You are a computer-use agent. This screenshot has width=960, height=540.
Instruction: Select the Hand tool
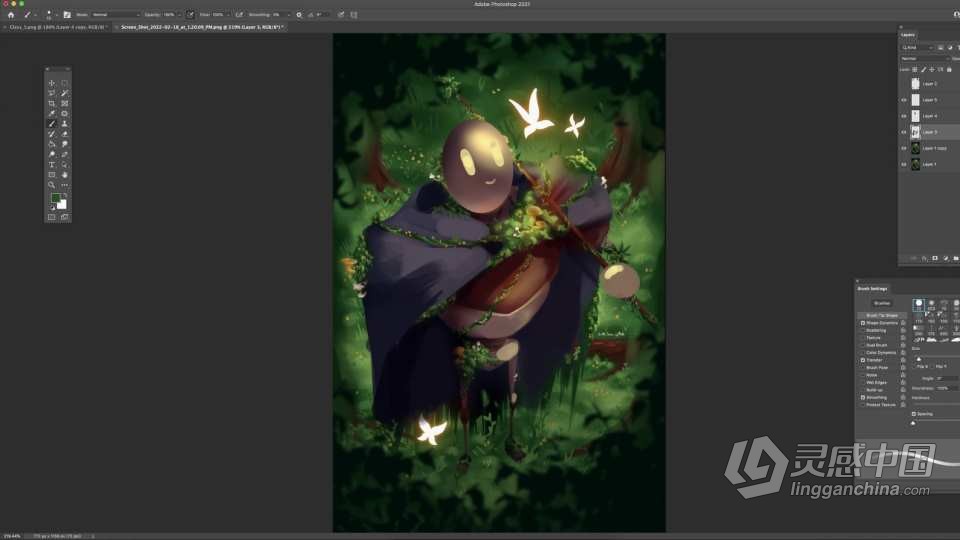(64, 174)
